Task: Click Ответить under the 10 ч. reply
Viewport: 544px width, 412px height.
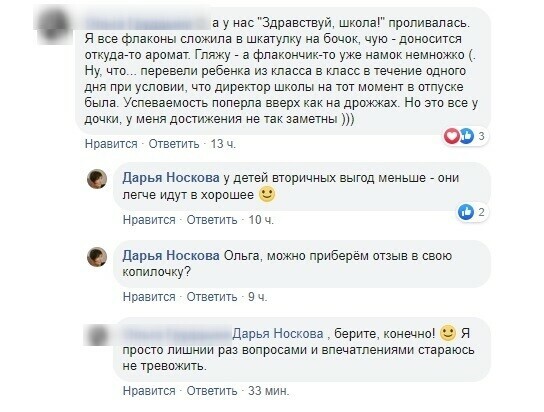Action: (212, 220)
